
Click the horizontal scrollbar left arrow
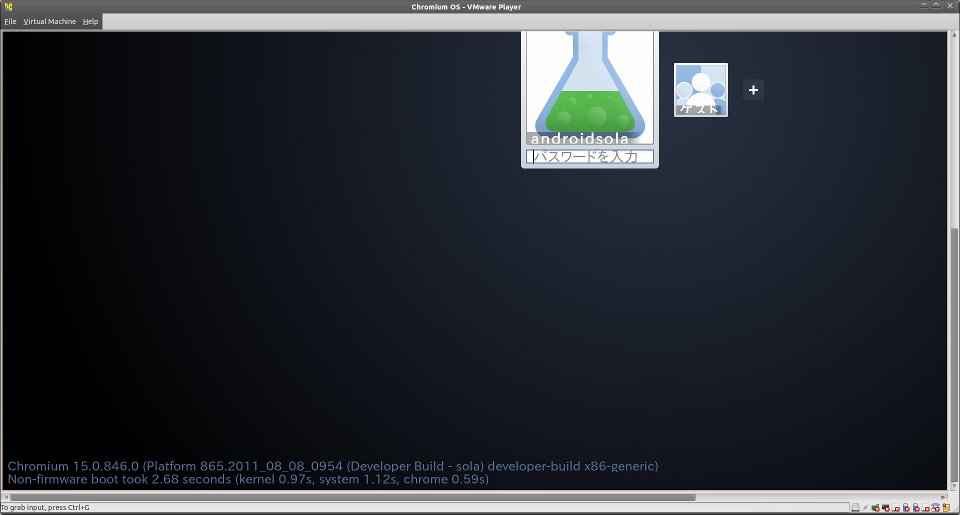tap(6, 497)
